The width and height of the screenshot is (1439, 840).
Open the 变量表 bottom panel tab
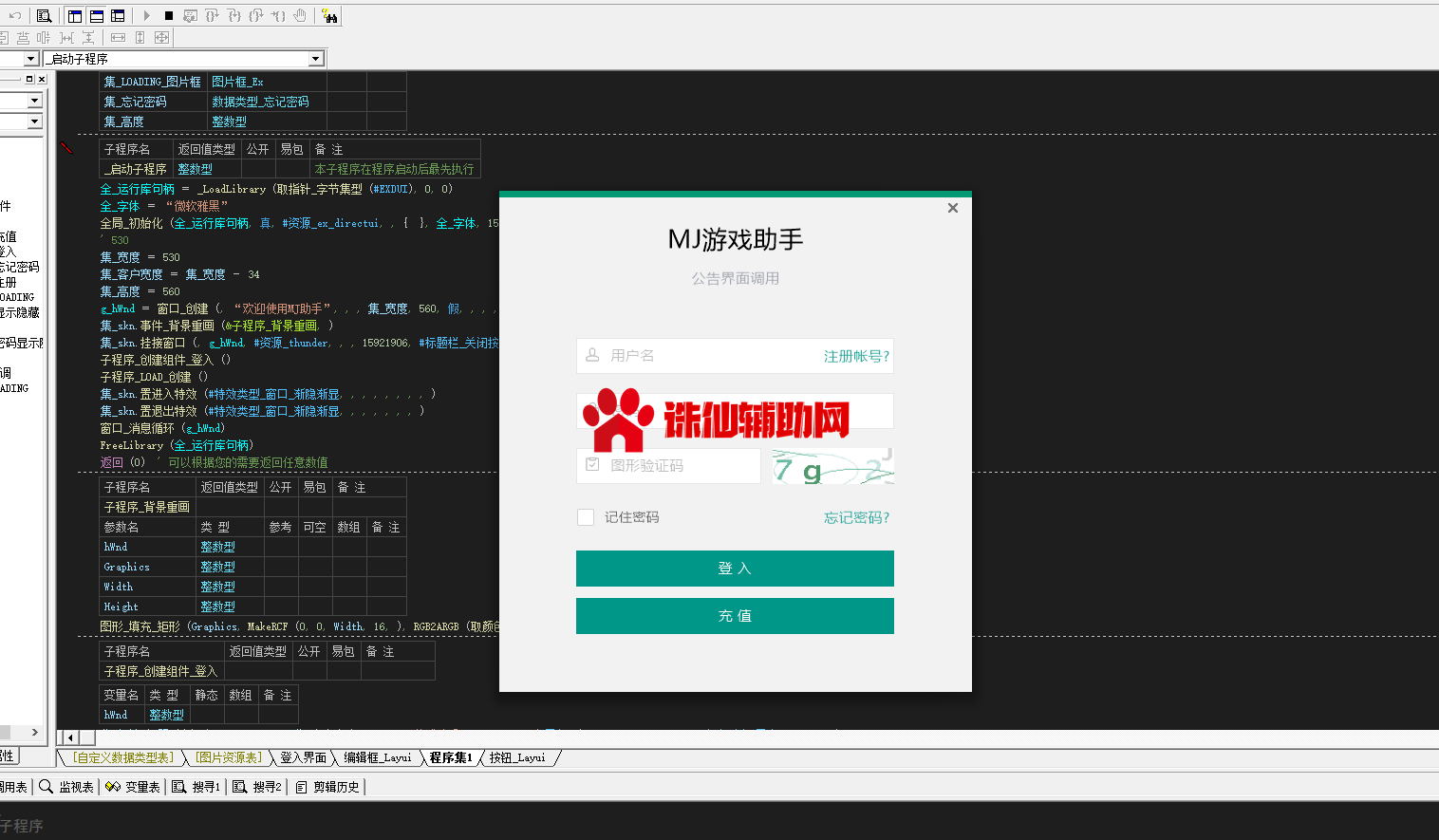(133, 787)
